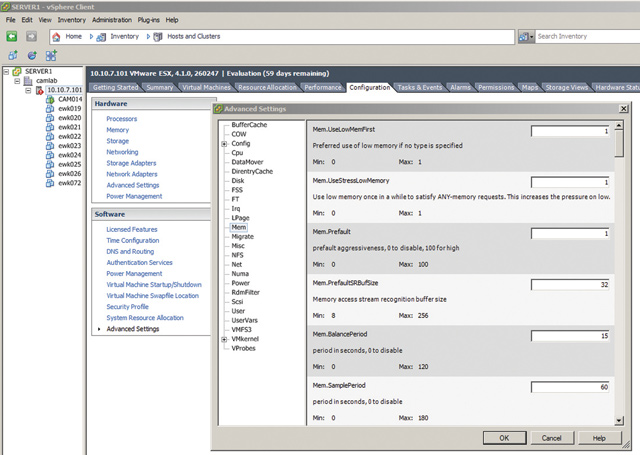Click the third toolbar icon with plus

pyautogui.click(x=51, y=55)
